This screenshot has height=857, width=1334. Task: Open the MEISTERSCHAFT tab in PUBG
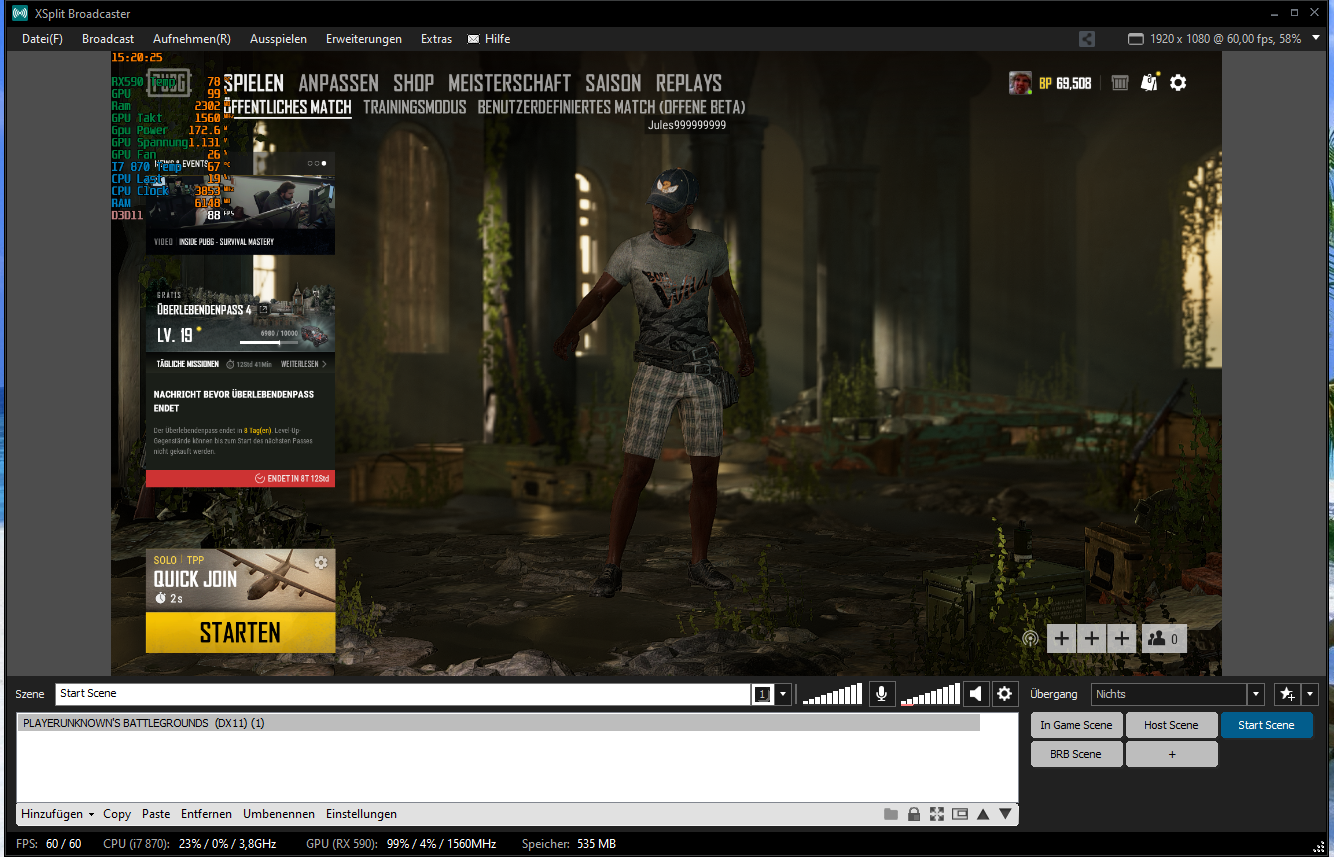[509, 83]
